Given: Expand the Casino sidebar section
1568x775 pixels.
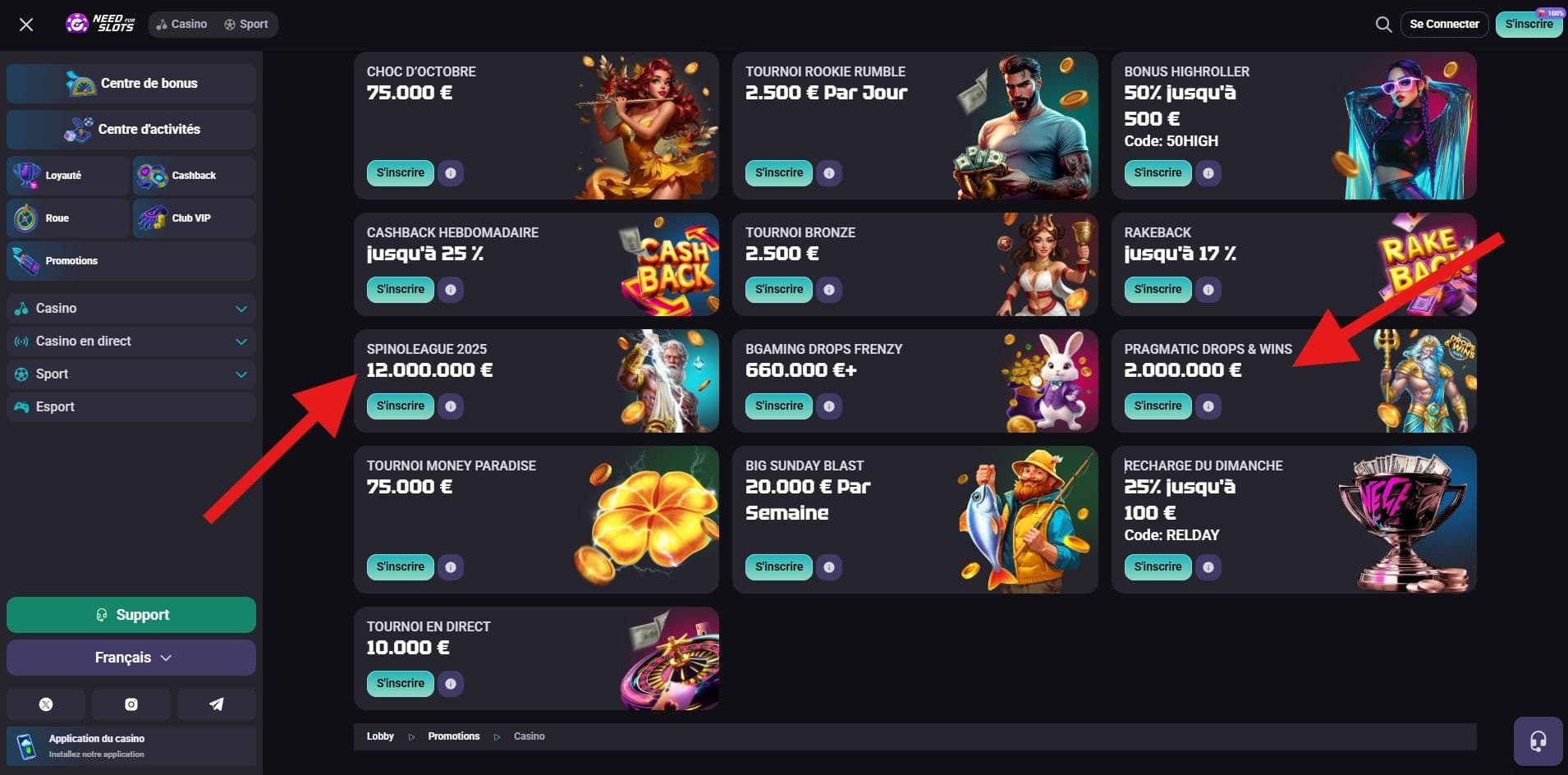Looking at the screenshot, I should pyautogui.click(x=131, y=309).
